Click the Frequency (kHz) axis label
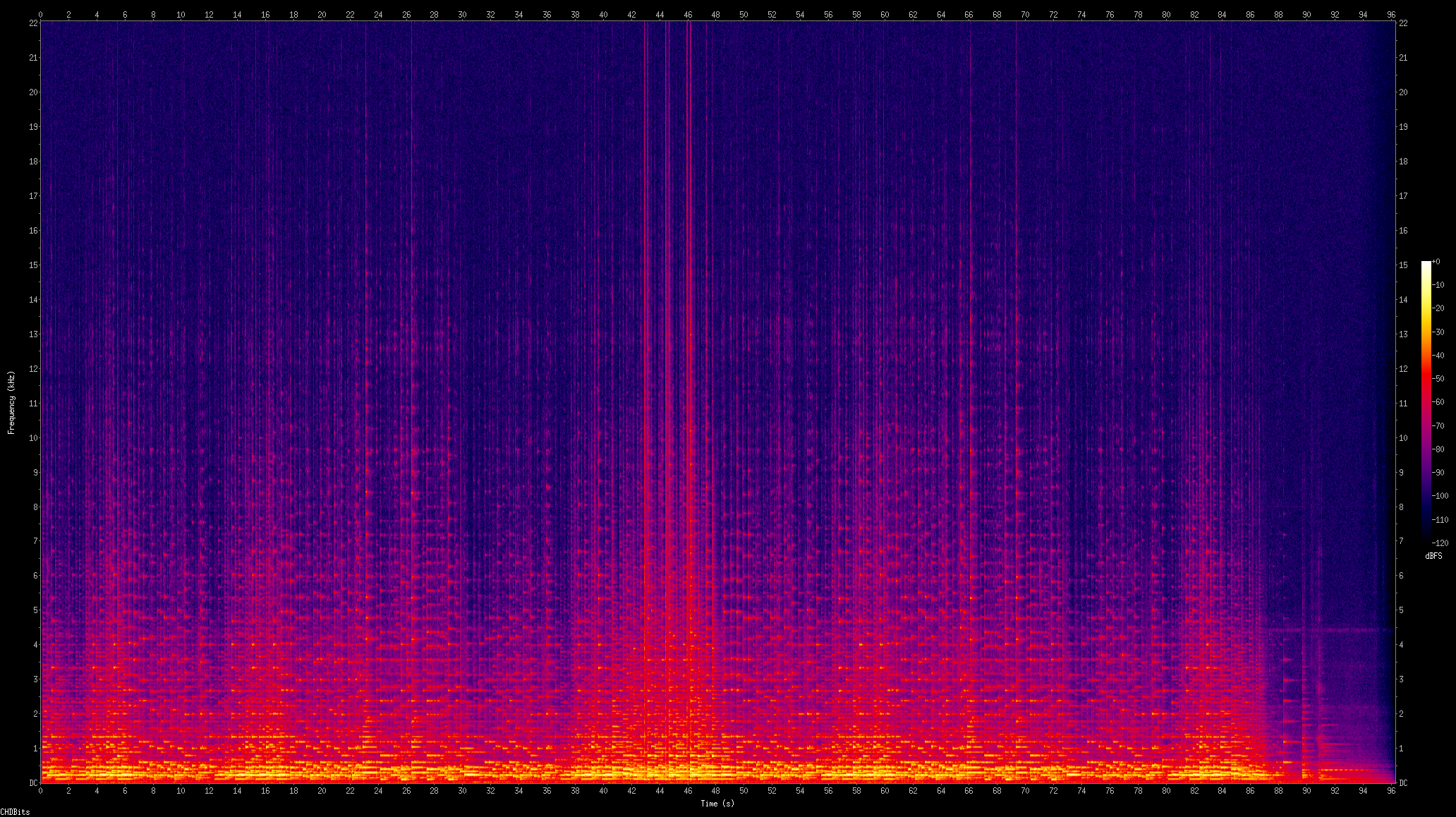Screen dimensions: 1456x817 pos(11,402)
